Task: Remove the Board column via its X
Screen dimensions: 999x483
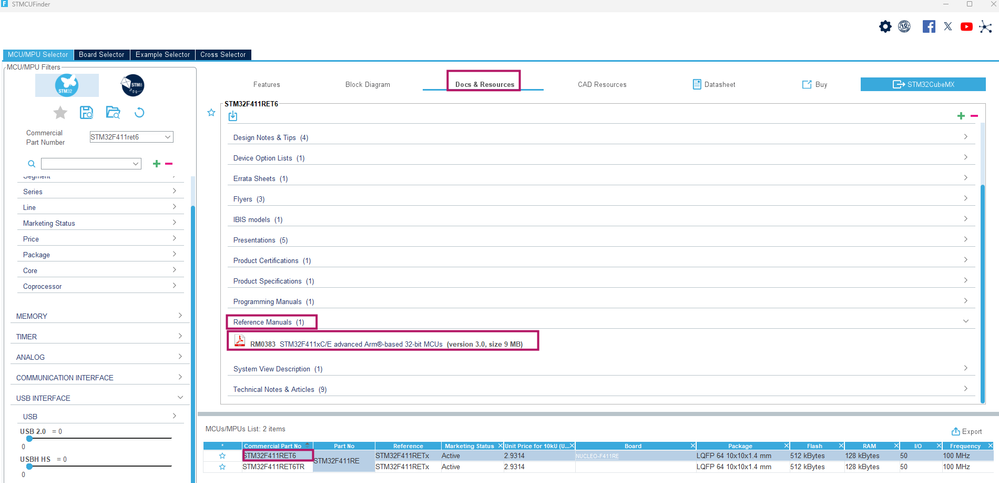Action: click(x=692, y=446)
